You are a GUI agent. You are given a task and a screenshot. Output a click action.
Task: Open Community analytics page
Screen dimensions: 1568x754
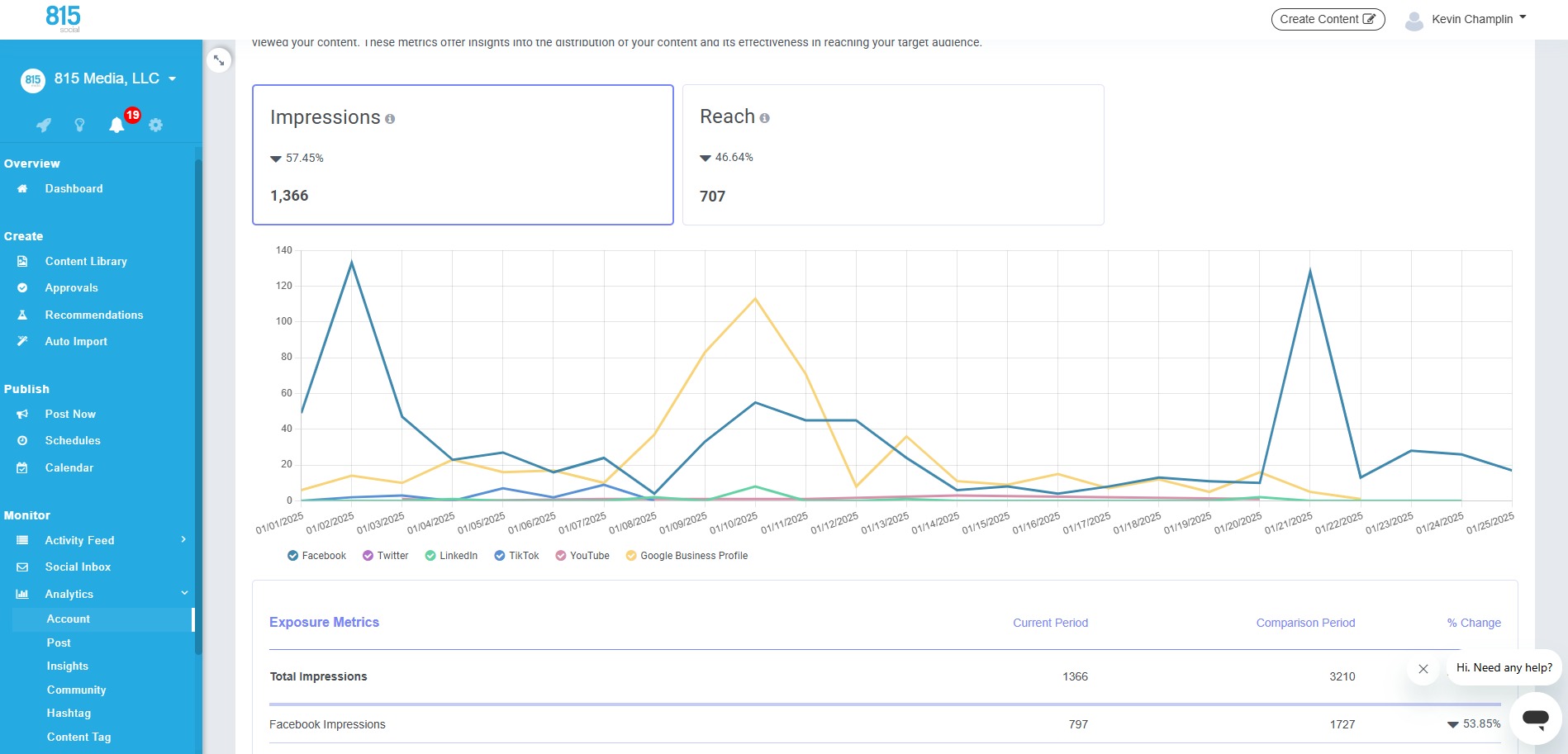point(76,690)
